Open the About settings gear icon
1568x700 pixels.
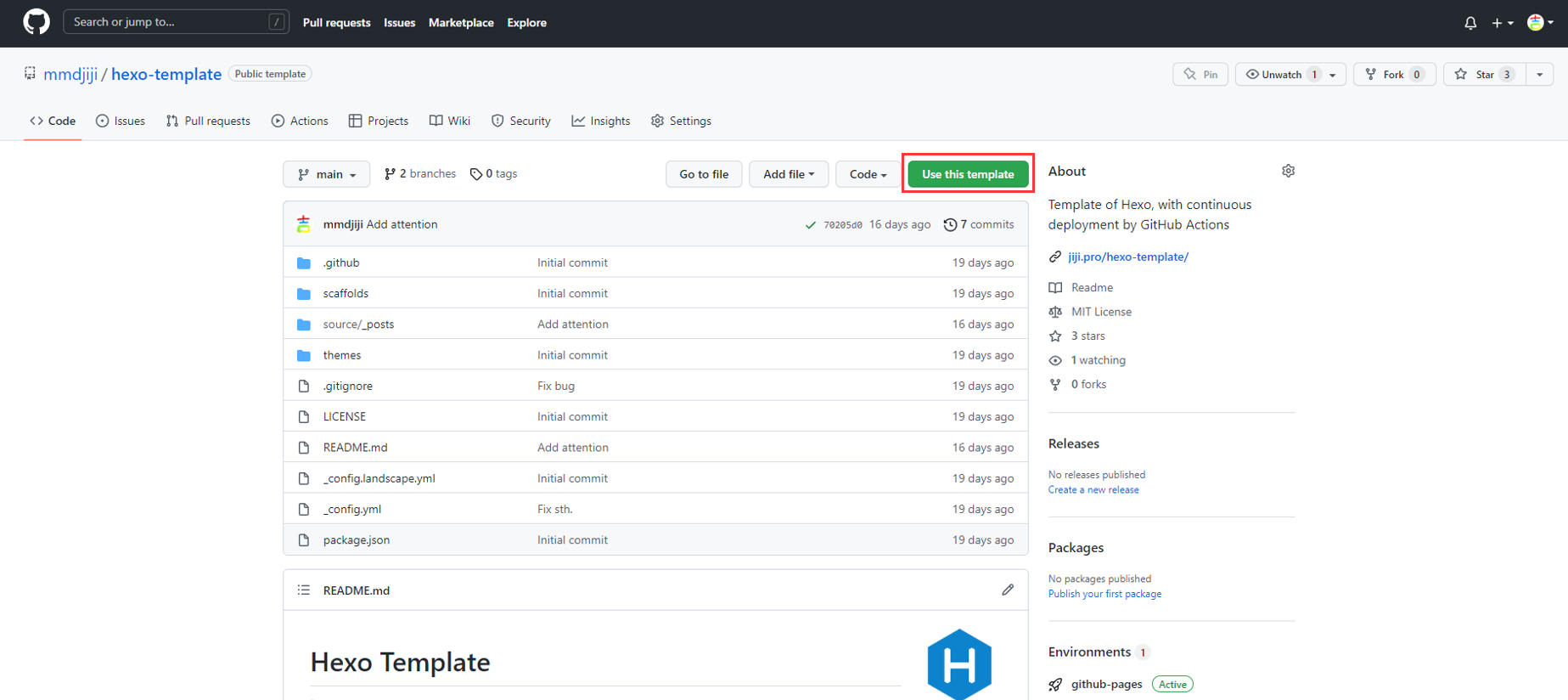[x=1288, y=171]
